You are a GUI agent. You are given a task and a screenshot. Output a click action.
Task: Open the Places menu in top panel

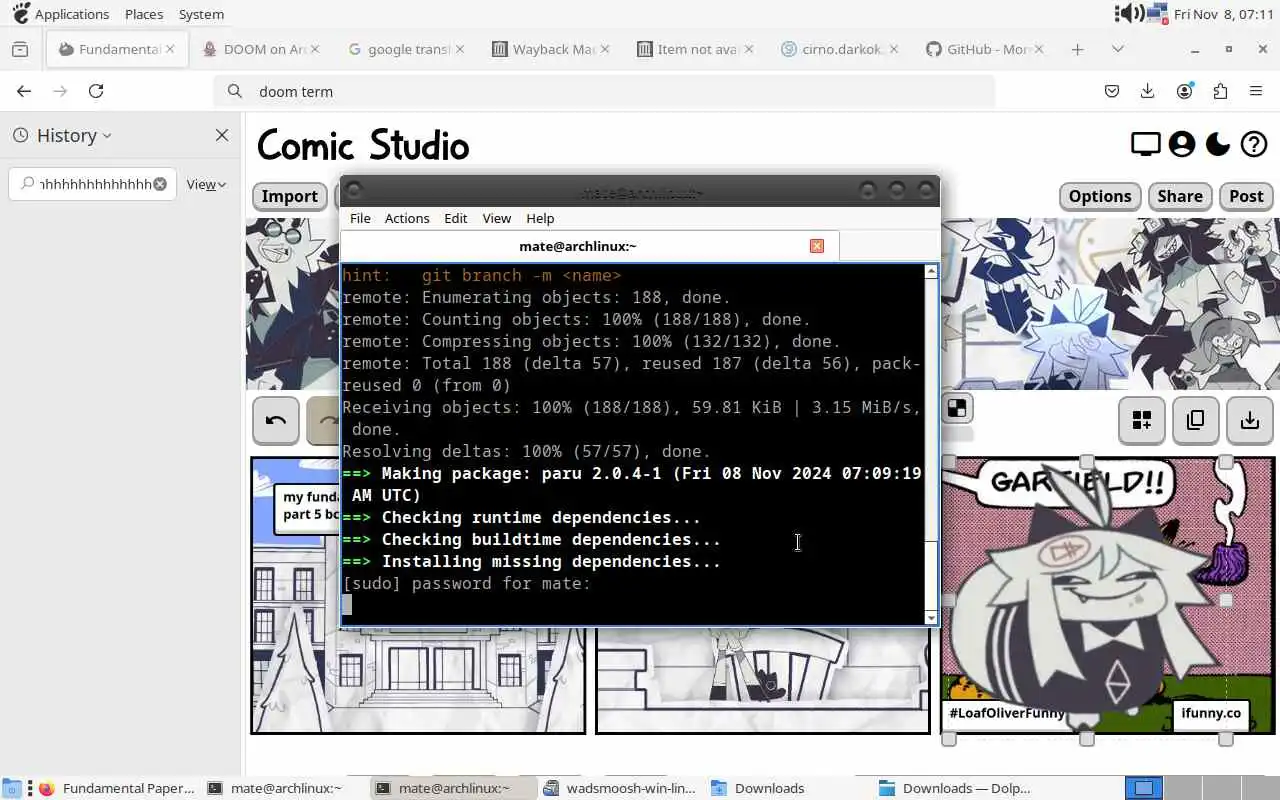coord(144,14)
